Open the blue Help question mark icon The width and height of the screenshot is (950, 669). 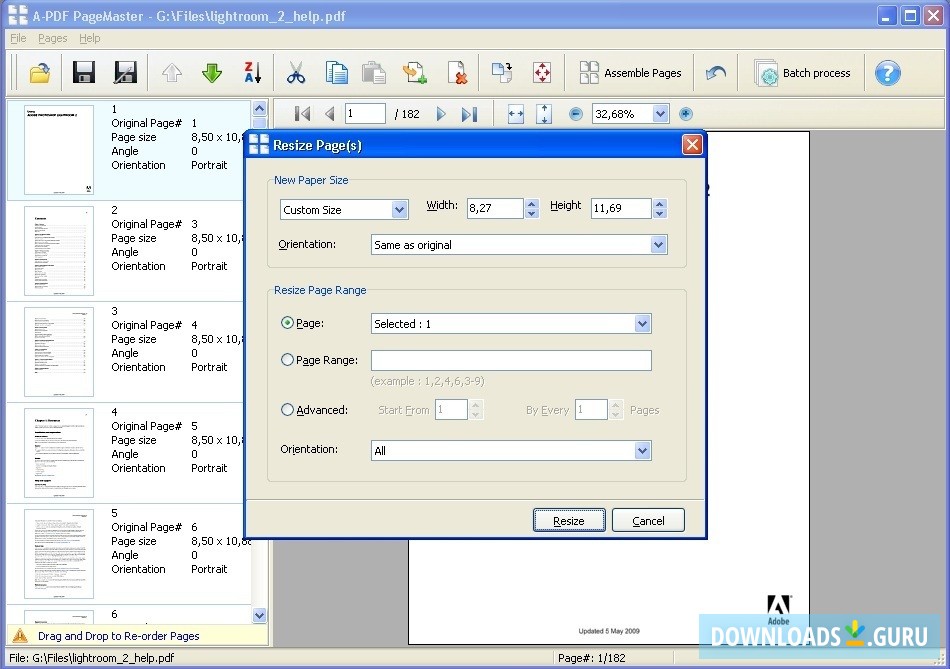click(888, 72)
